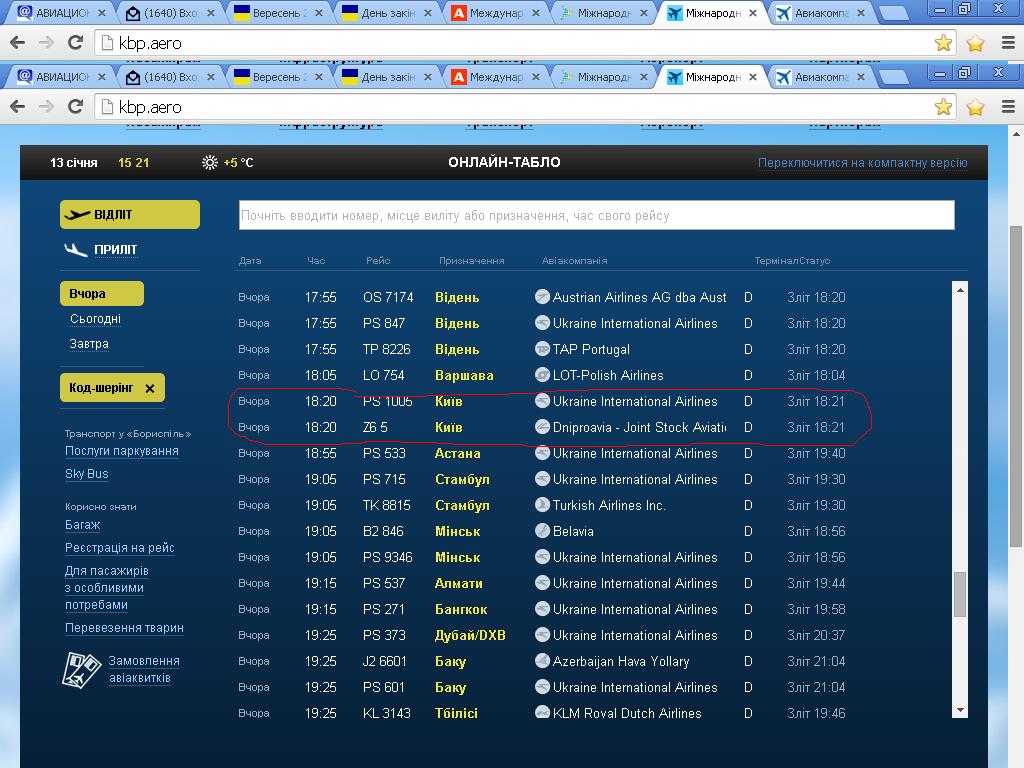Switch to the ВІДЛІТ departures tab

pyautogui.click(x=129, y=215)
